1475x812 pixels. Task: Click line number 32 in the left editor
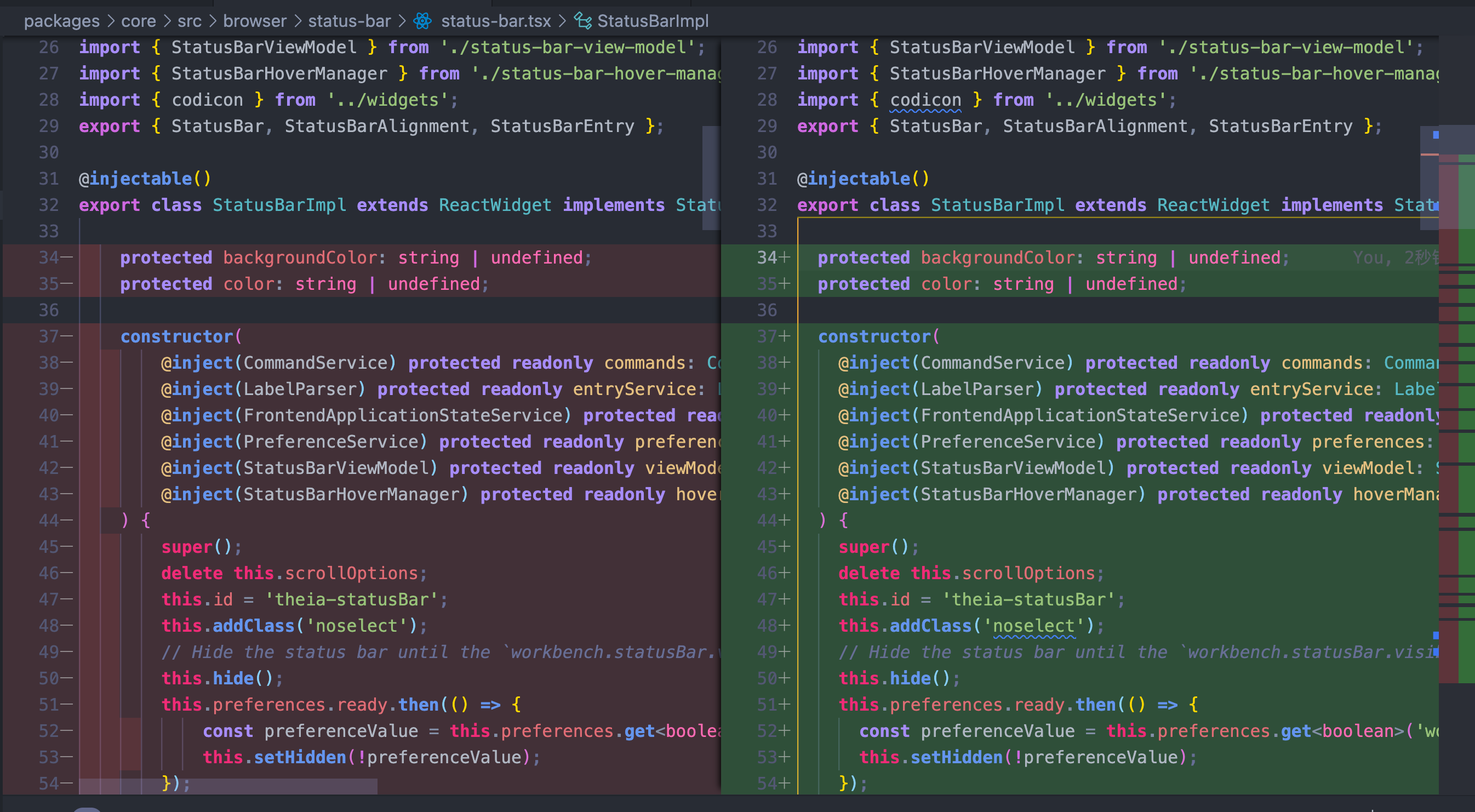click(x=49, y=205)
